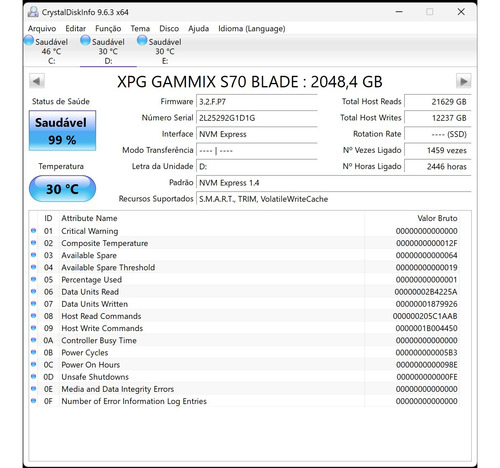
Task: Select the Available Spare Threshold row
Action: (x=244, y=267)
